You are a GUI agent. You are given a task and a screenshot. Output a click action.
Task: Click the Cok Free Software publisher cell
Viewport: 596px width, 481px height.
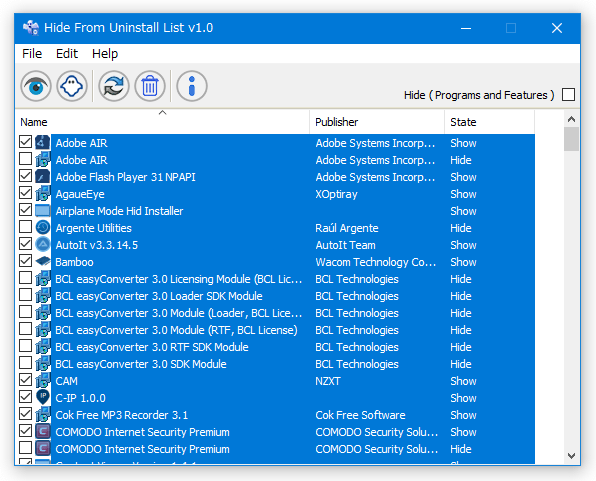(360, 415)
